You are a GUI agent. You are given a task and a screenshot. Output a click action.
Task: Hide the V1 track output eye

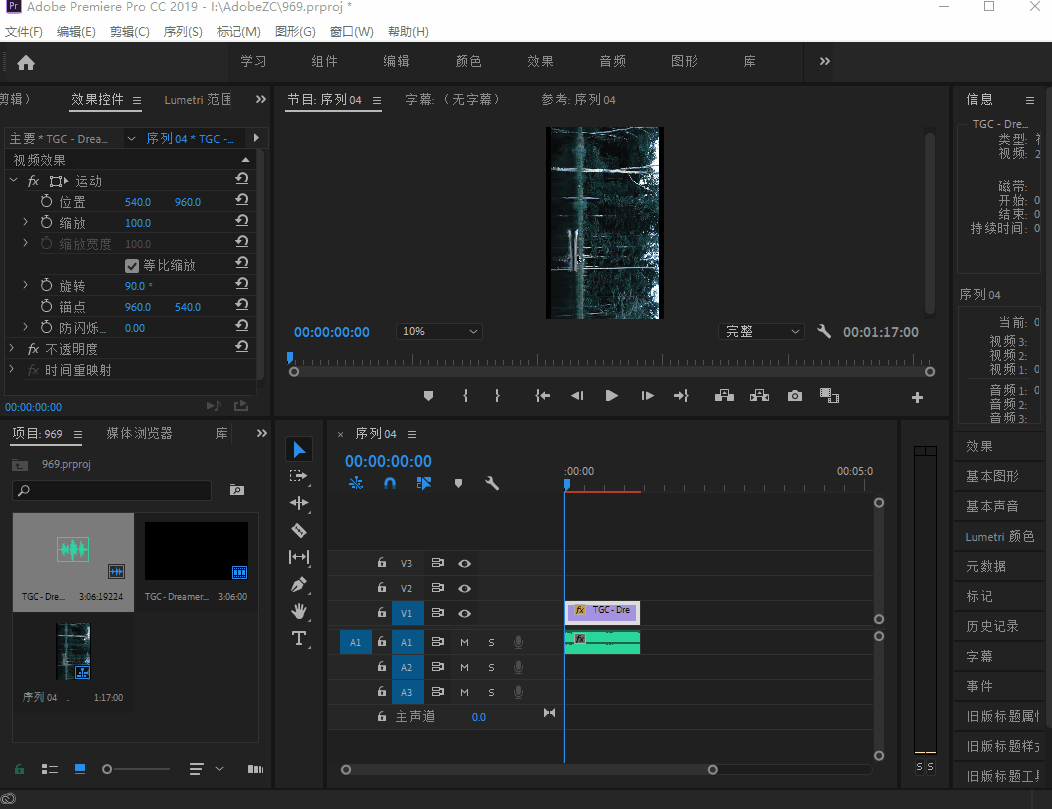coord(464,613)
